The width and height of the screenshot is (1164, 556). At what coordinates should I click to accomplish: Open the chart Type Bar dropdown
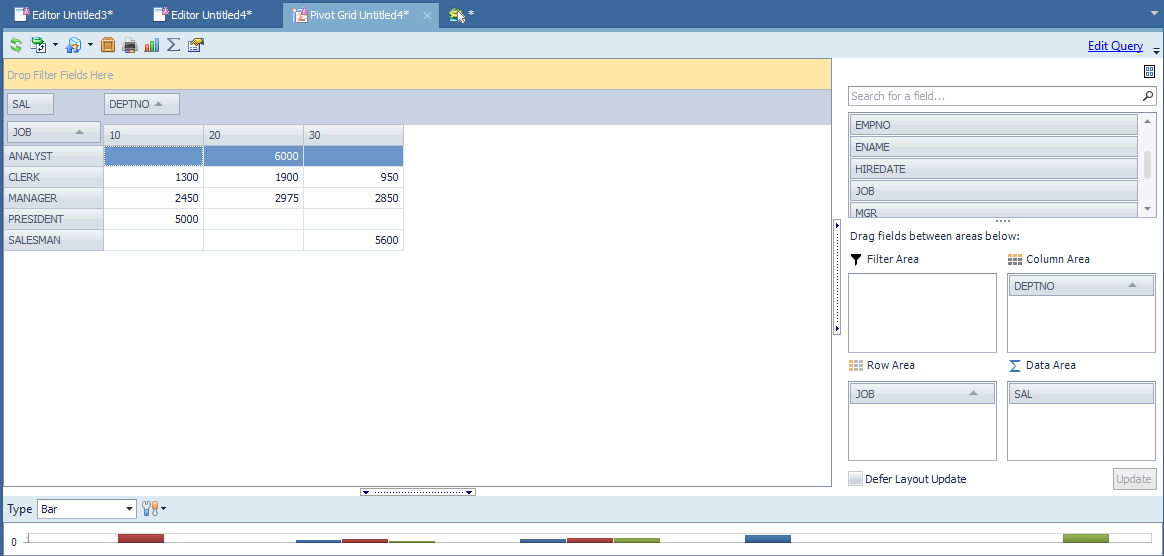pos(130,509)
